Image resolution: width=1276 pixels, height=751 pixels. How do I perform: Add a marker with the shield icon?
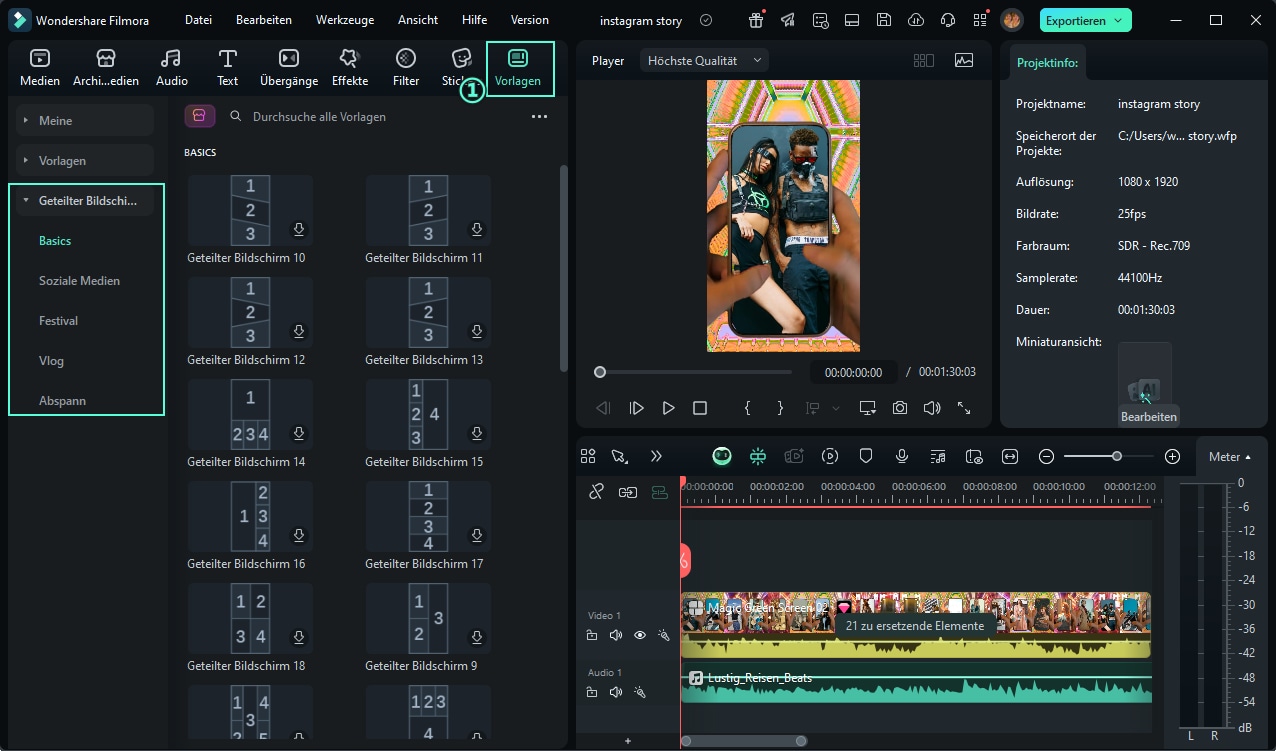point(866,456)
